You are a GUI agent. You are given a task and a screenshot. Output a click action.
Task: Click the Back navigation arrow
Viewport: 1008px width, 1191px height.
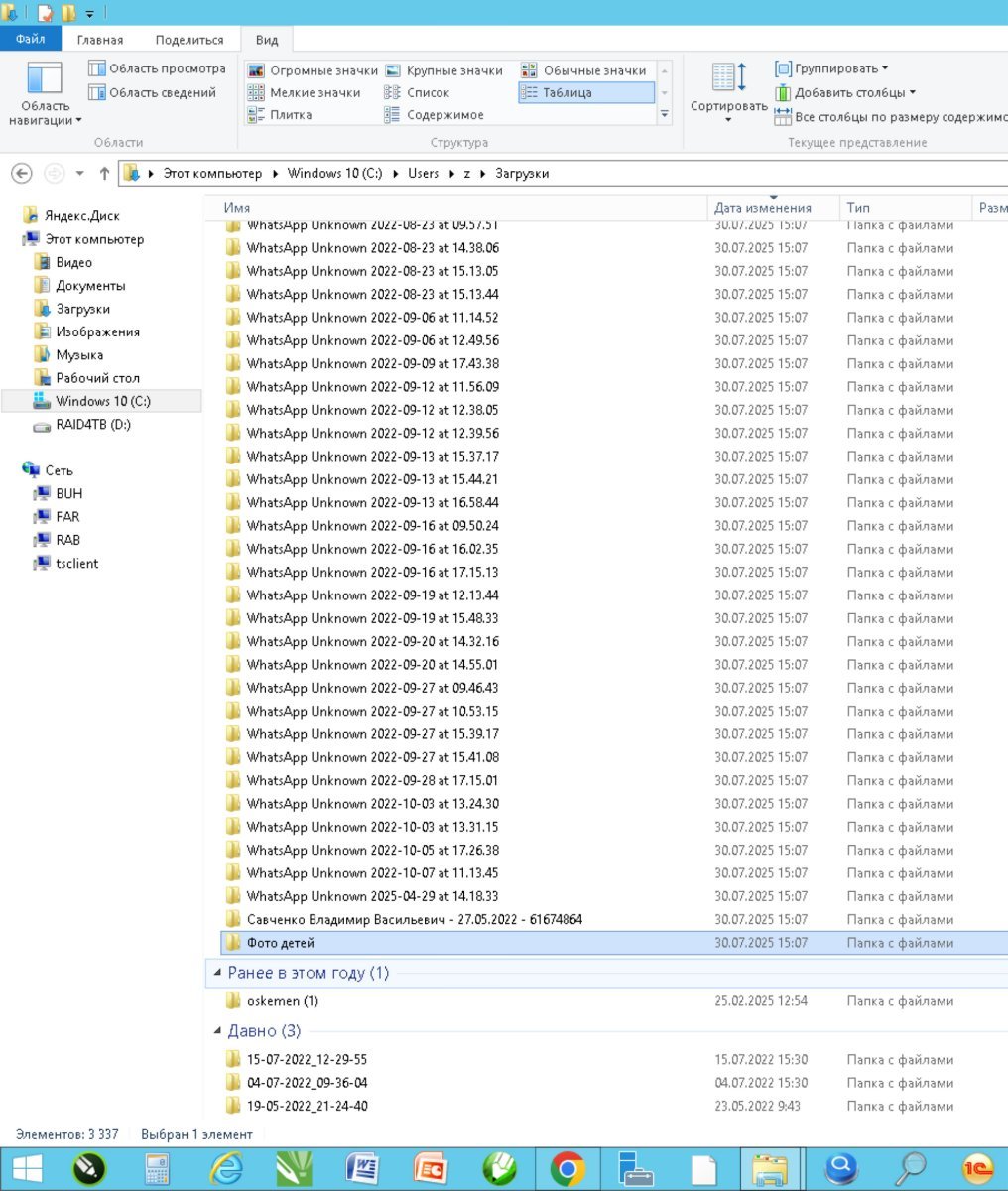point(22,173)
